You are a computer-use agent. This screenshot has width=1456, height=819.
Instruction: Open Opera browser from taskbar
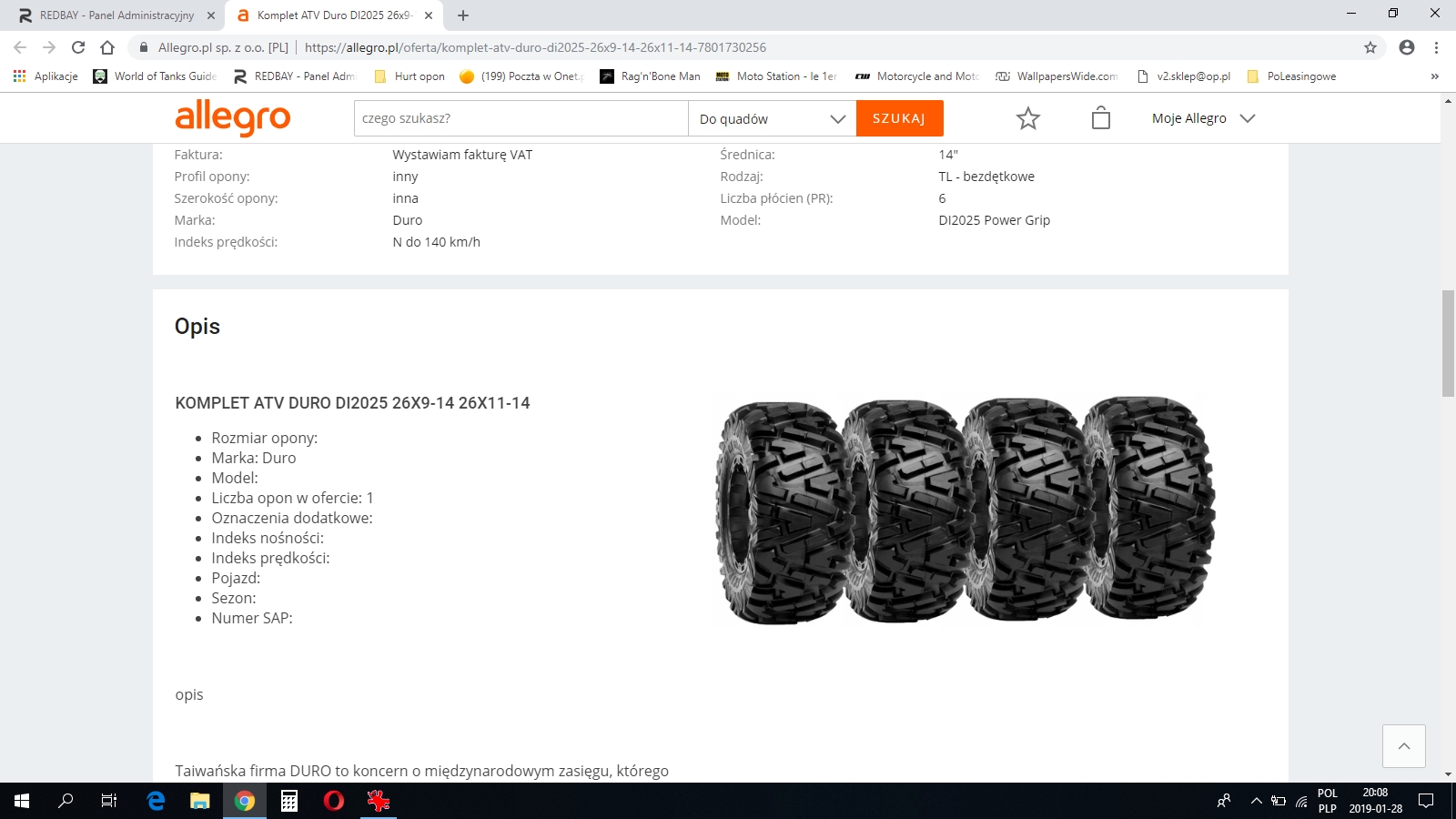pos(334,801)
